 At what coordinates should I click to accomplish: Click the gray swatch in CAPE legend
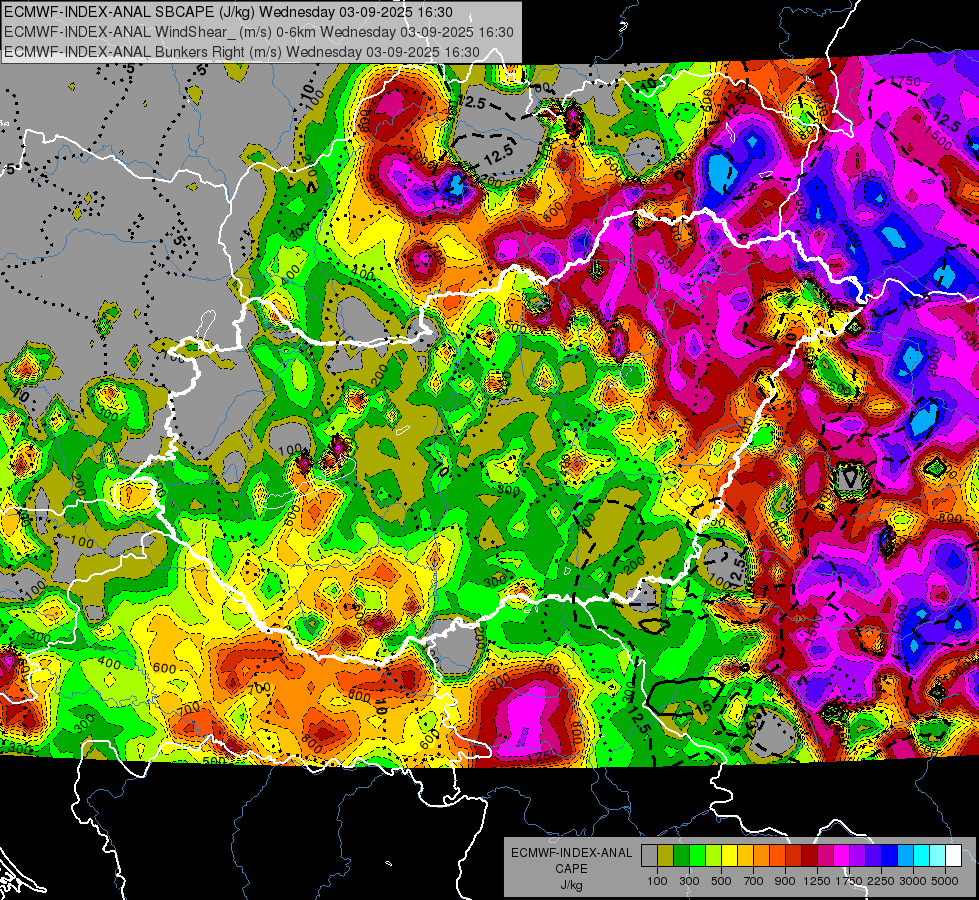click(x=649, y=855)
